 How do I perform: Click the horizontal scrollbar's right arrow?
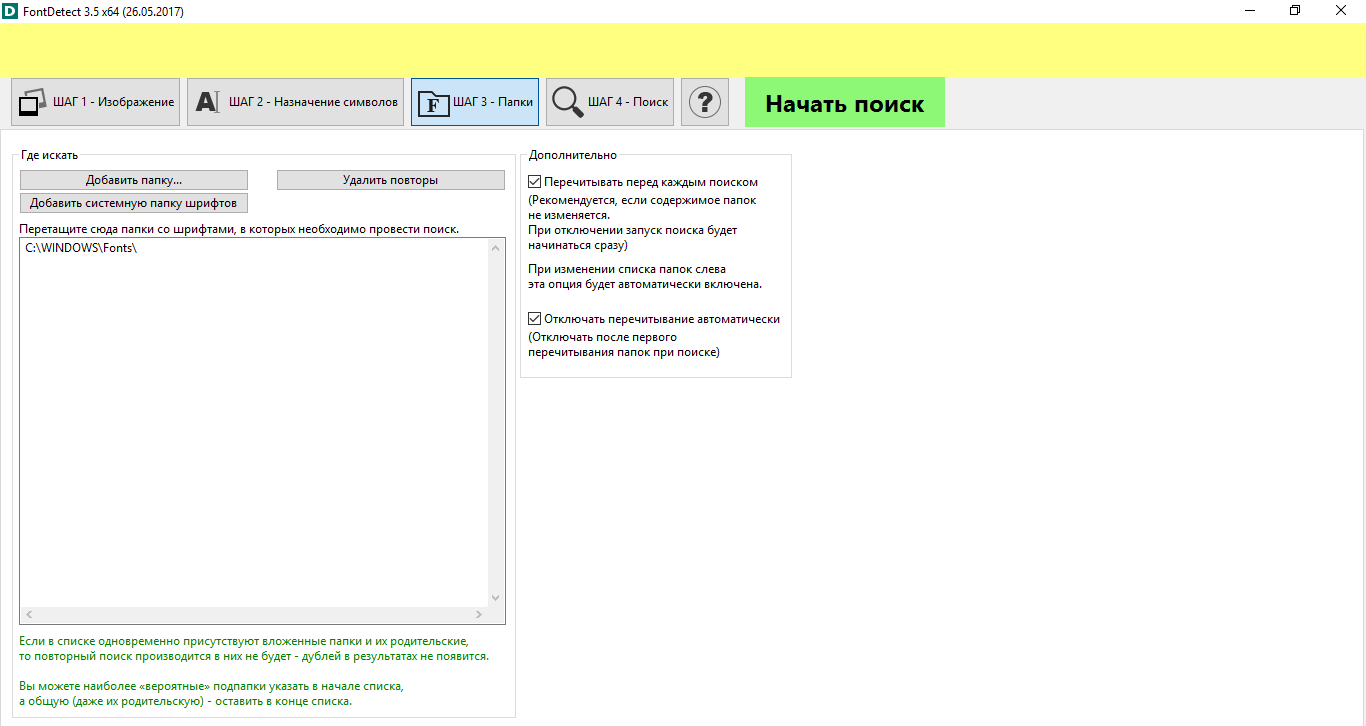(x=480, y=615)
